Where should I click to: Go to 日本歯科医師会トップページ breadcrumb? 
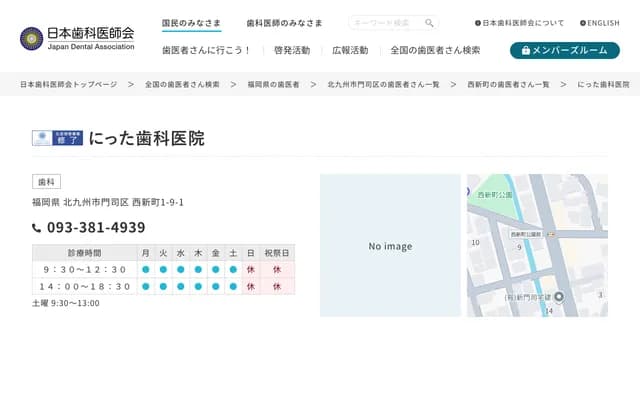tap(69, 84)
